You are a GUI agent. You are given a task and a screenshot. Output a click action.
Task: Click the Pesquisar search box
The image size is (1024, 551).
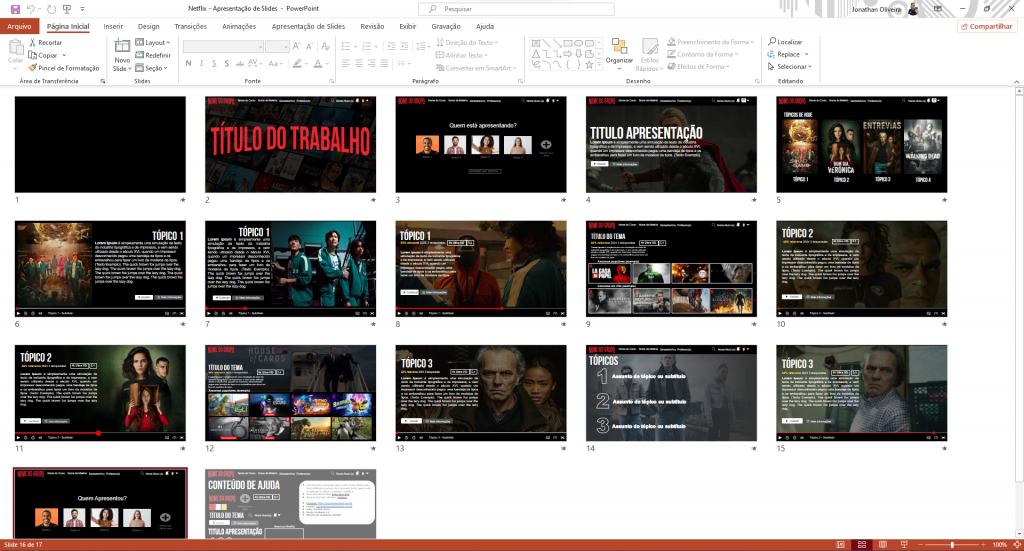click(x=516, y=9)
